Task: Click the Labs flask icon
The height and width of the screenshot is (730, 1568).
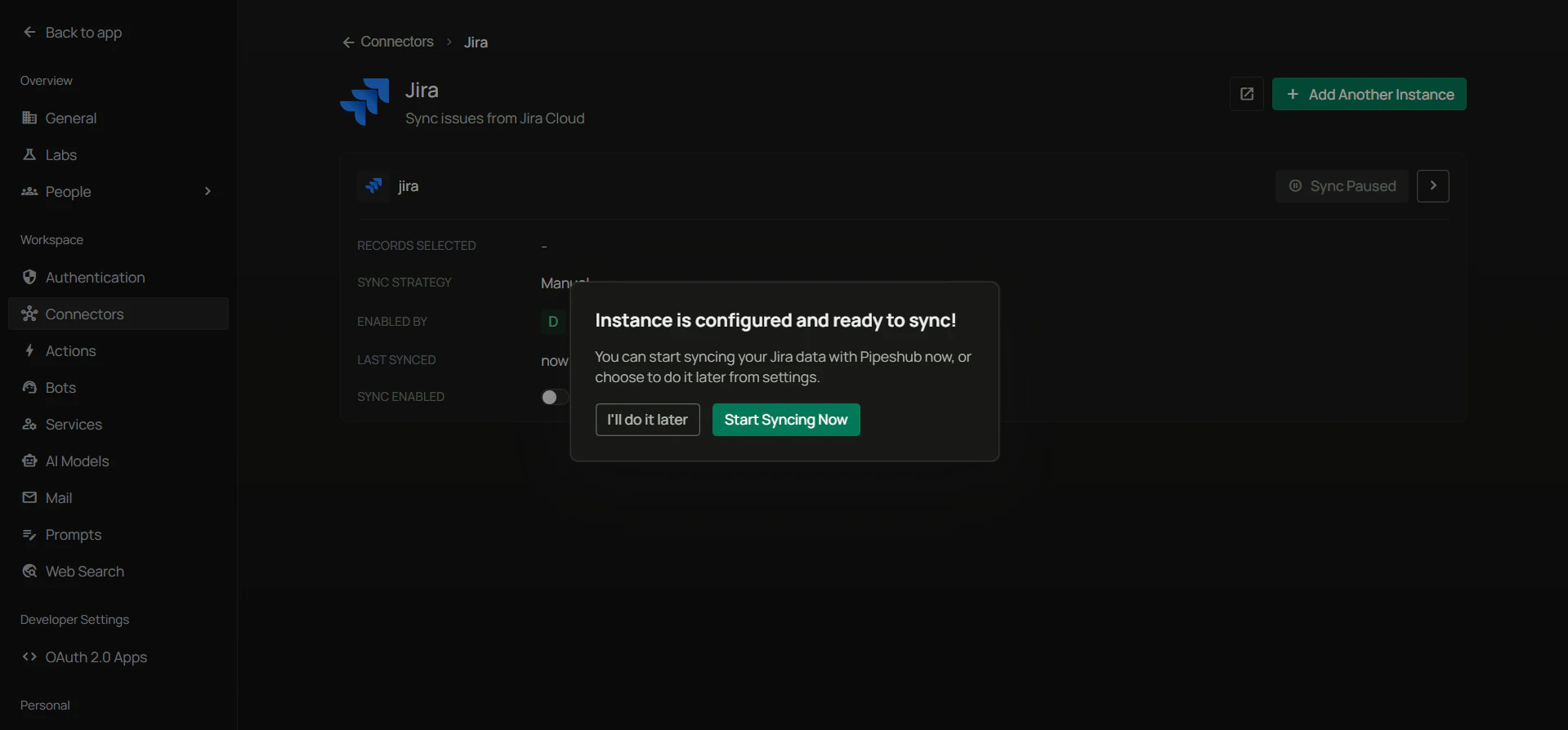Action: click(29, 154)
